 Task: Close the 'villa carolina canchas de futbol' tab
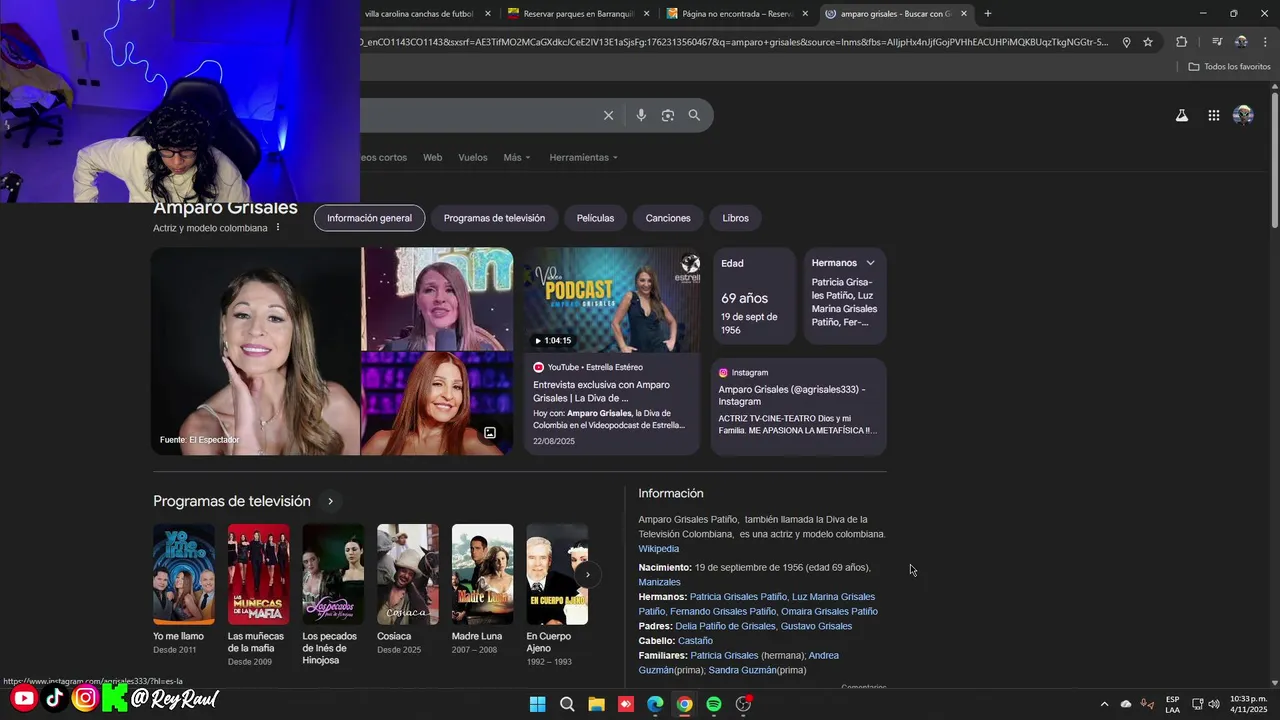click(x=488, y=14)
